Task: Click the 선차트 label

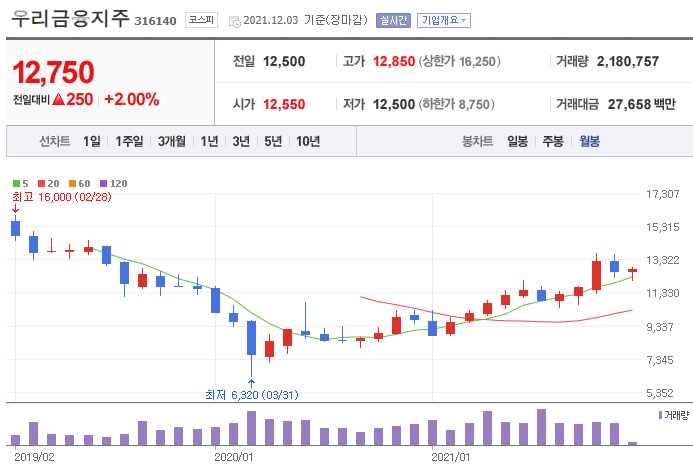Action: pyautogui.click(x=55, y=141)
